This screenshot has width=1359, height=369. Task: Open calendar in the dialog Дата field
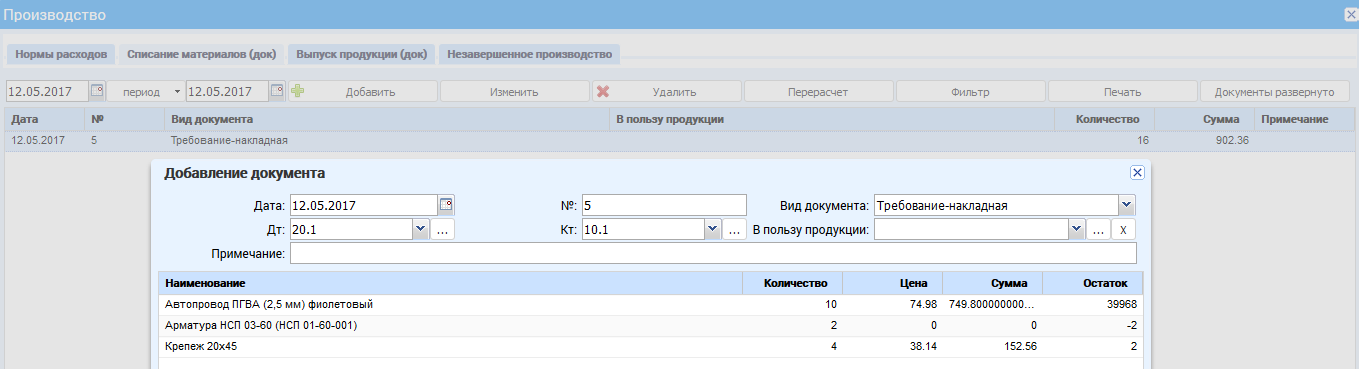point(446,205)
